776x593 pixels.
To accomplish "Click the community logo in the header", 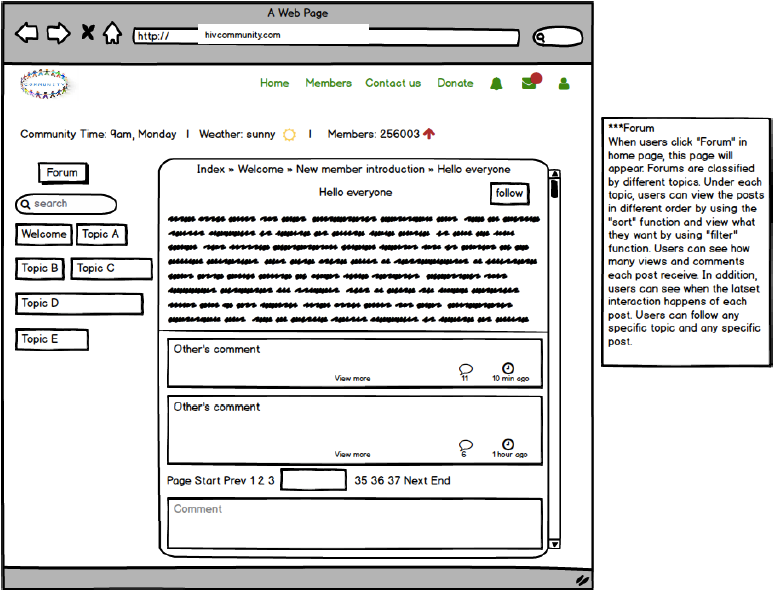I will (x=46, y=84).
